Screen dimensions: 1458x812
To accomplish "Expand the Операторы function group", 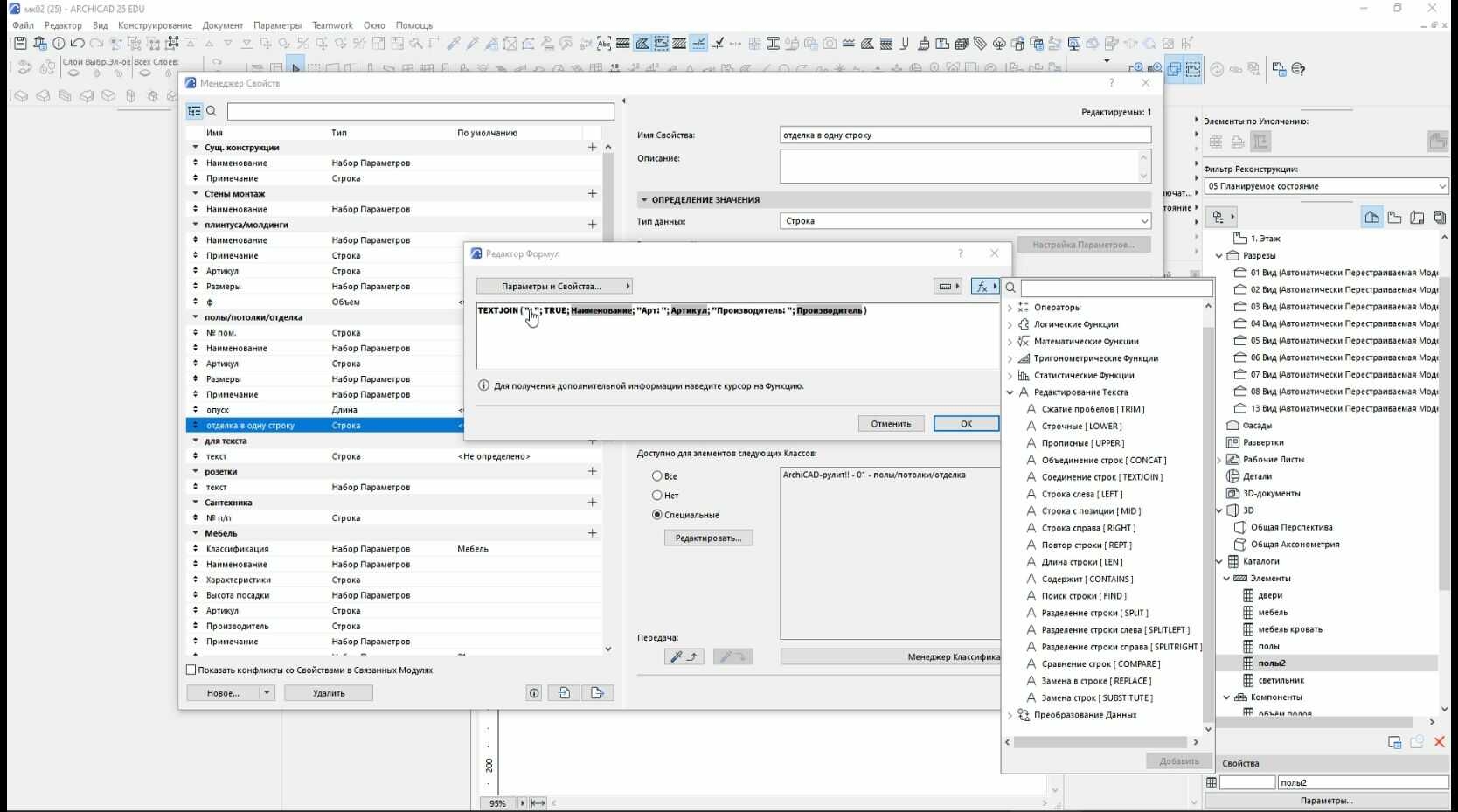I will [x=1010, y=308].
